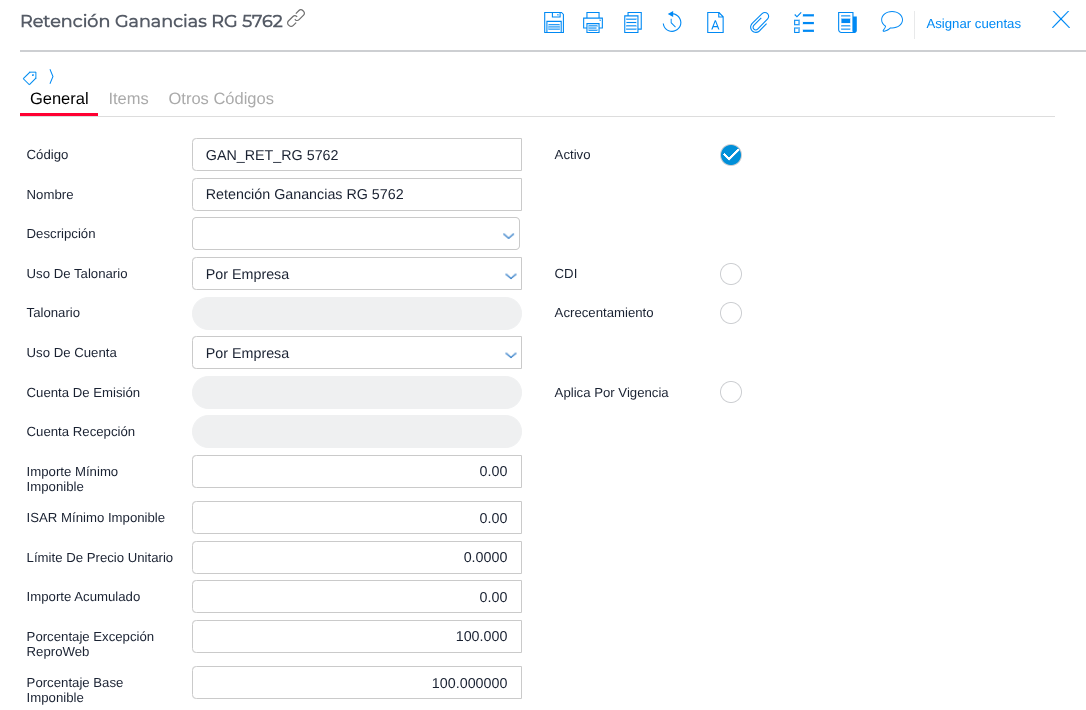1086x710 pixels.
Task: Open the Otros Códigos tab
Action: point(221,99)
